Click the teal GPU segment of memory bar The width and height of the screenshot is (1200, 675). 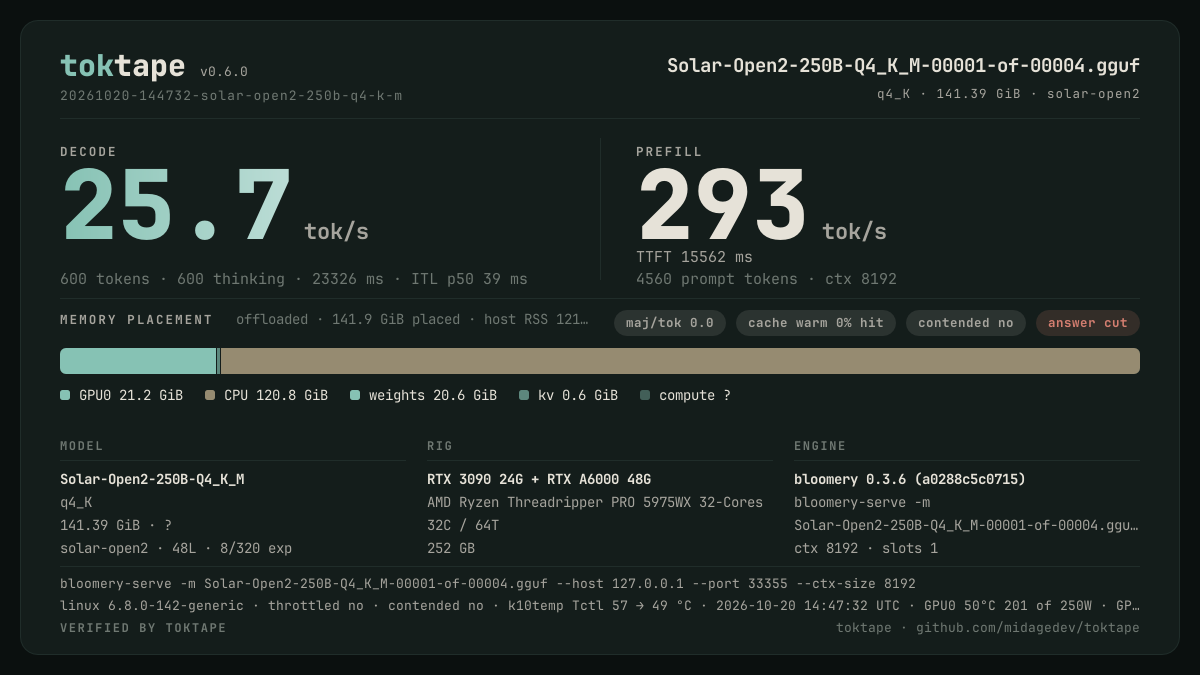(x=138, y=361)
